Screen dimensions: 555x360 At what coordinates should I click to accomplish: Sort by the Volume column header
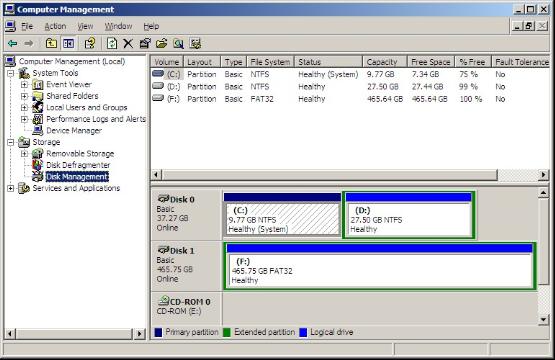(x=167, y=62)
